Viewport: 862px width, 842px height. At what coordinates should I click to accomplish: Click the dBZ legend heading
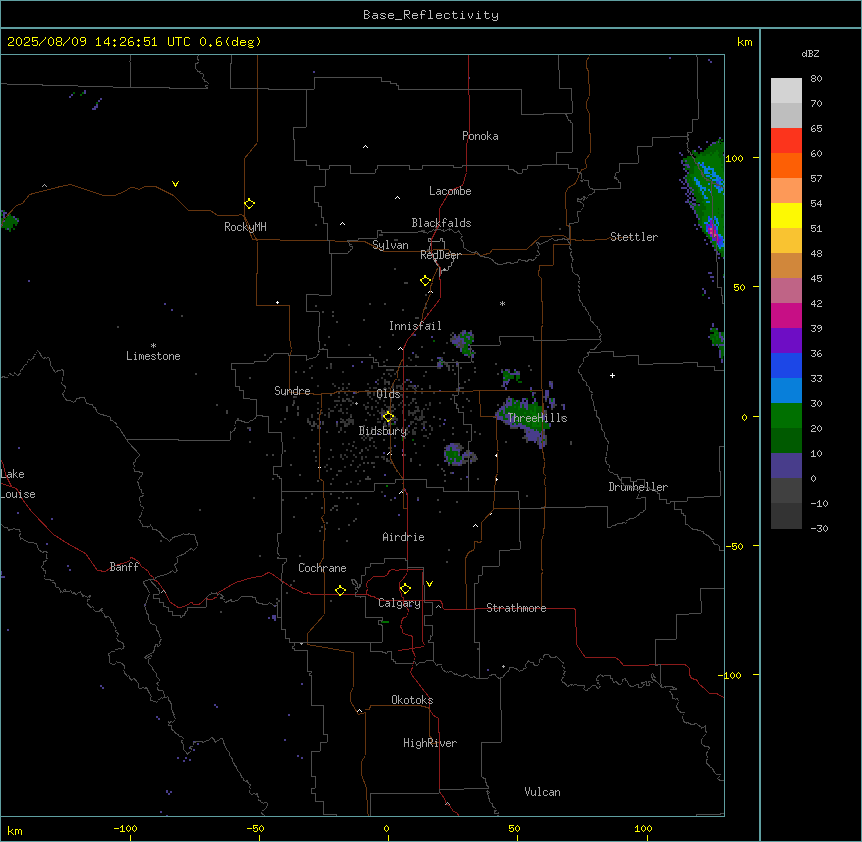coord(810,53)
